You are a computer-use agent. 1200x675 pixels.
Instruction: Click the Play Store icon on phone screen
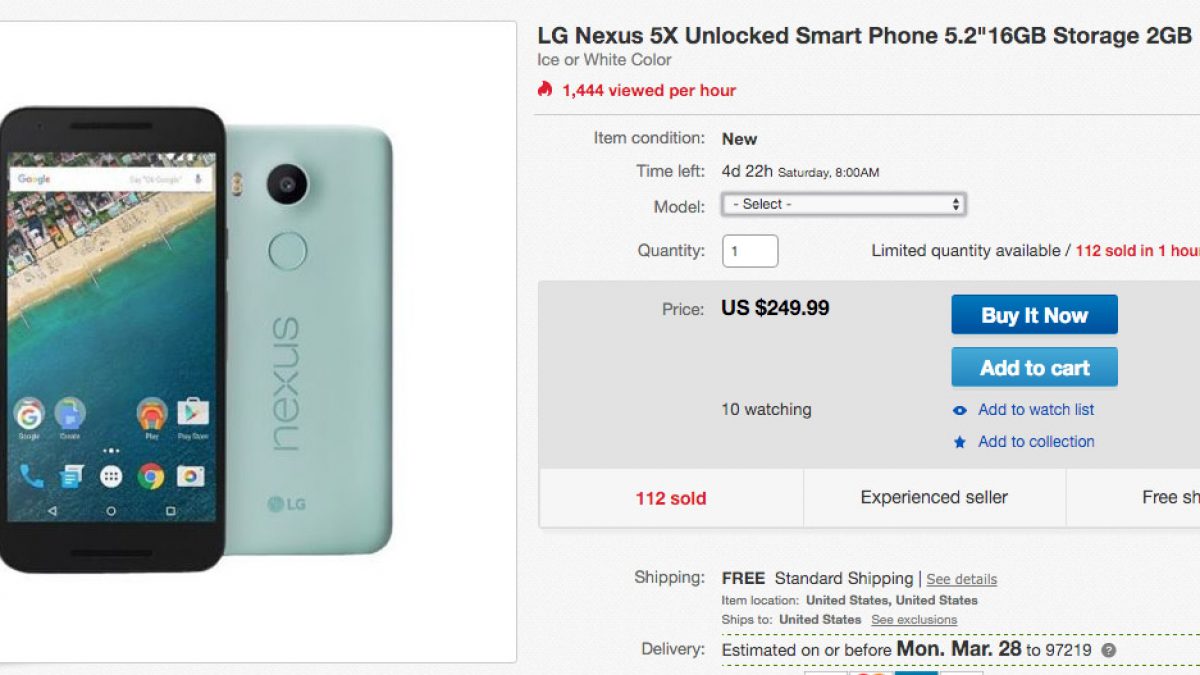[x=192, y=412]
